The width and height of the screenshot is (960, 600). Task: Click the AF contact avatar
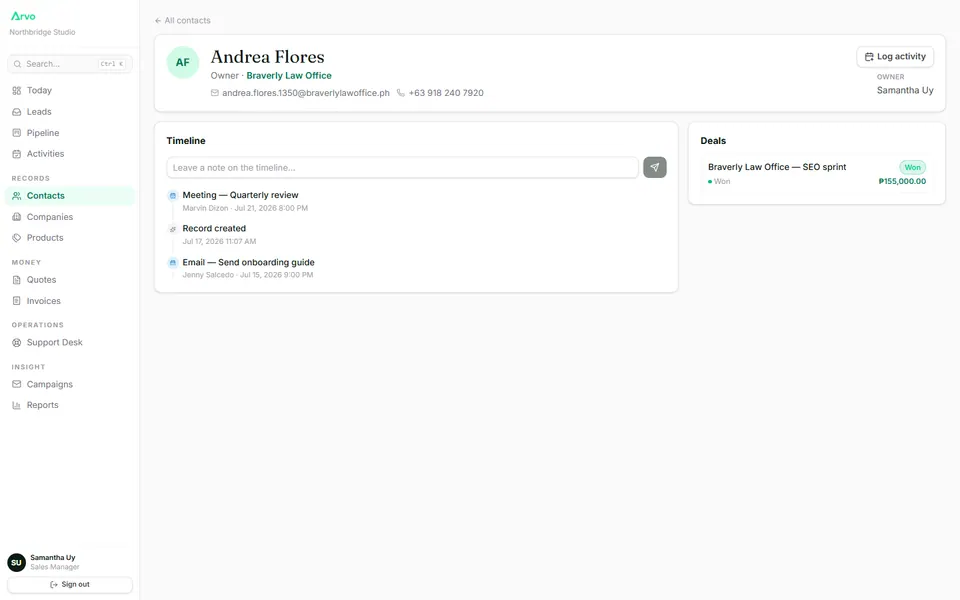(182, 62)
